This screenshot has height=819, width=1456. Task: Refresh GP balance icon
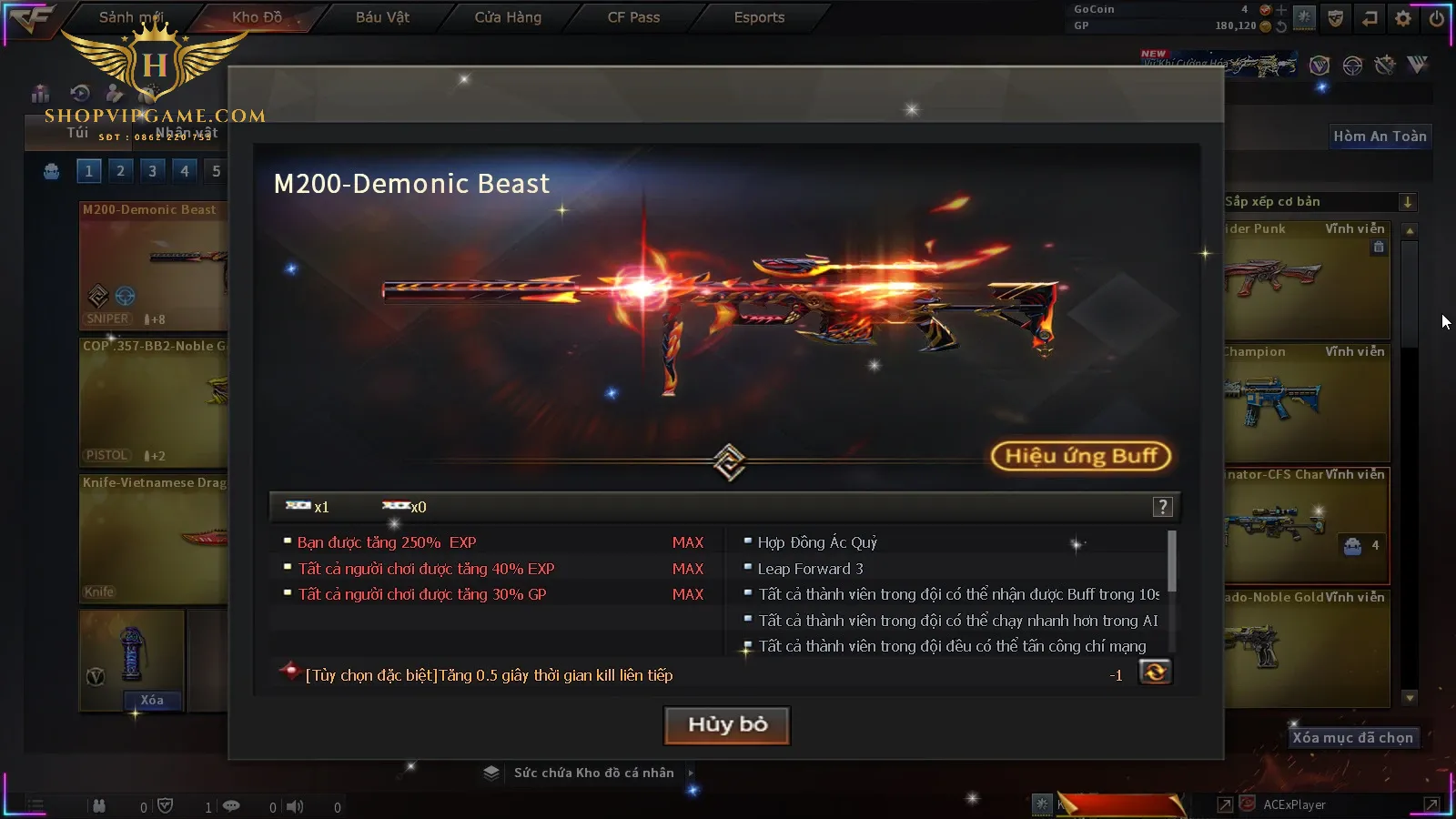(x=1281, y=26)
